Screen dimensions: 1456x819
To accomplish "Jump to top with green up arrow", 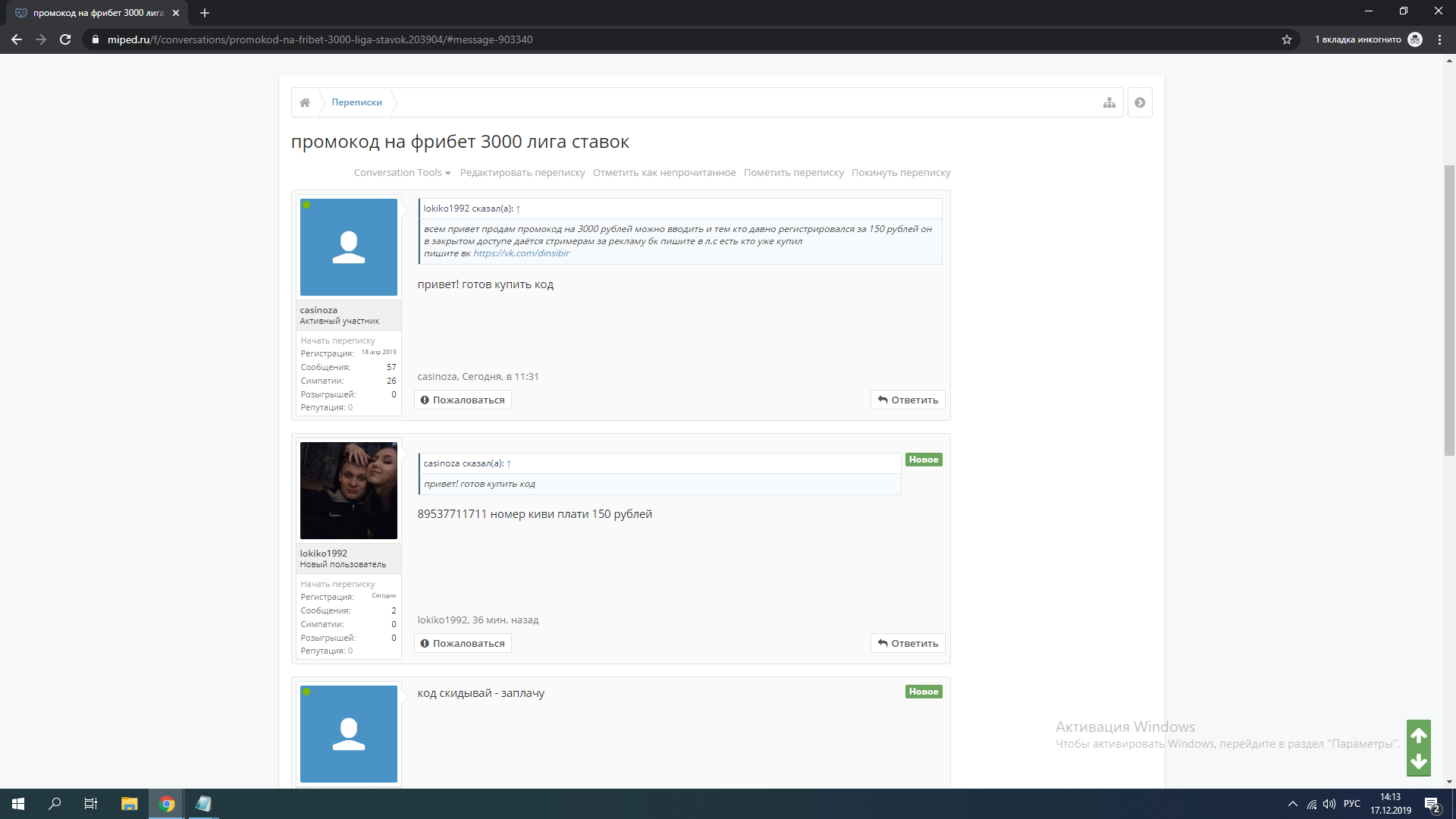I will pos(1419,735).
